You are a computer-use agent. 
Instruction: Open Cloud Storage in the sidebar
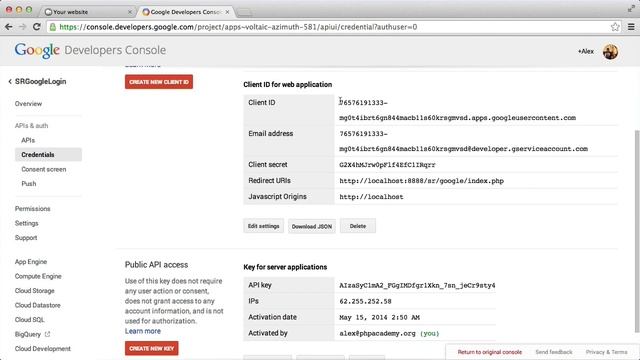click(35, 291)
